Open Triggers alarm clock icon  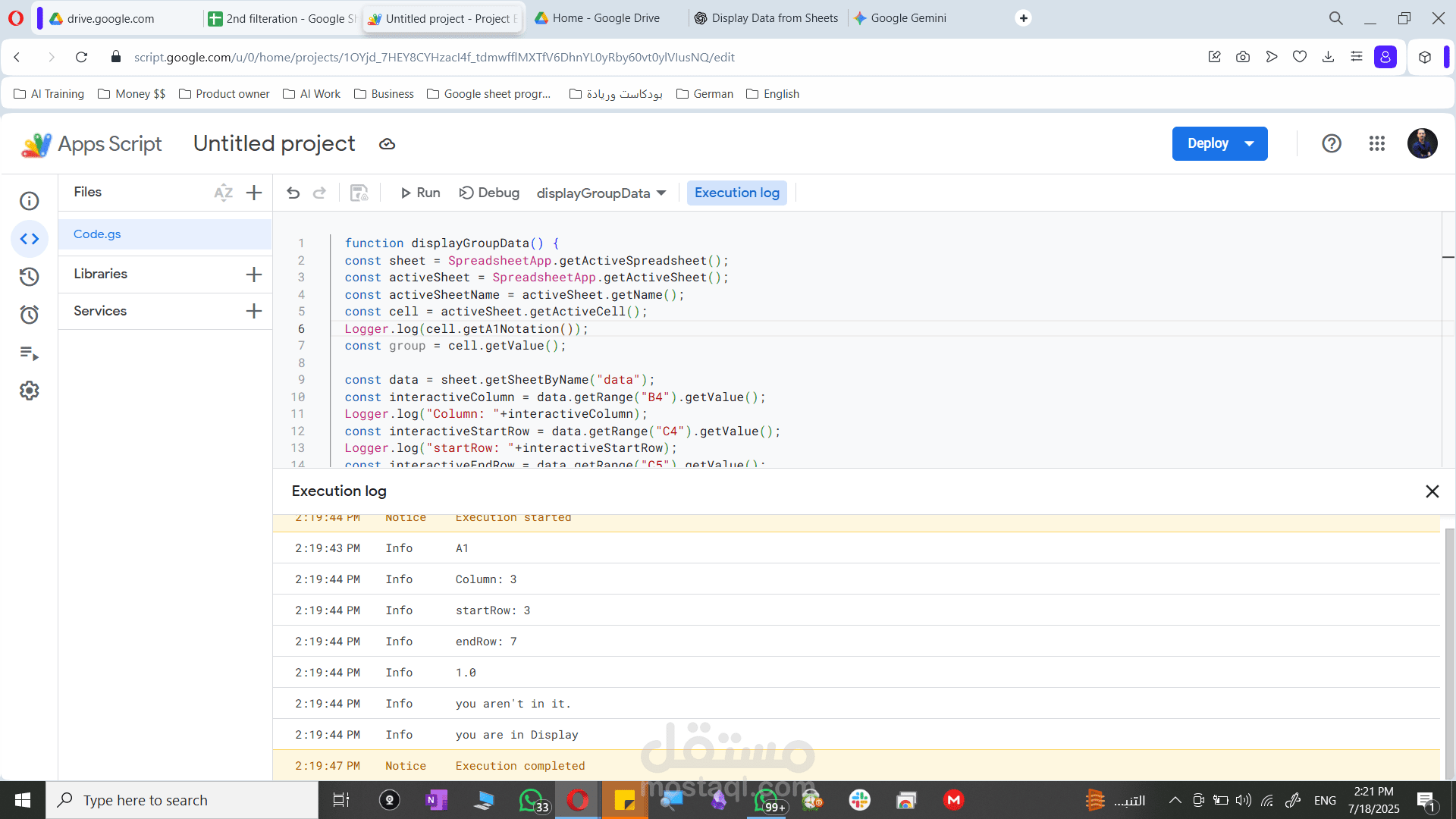pos(29,315)
